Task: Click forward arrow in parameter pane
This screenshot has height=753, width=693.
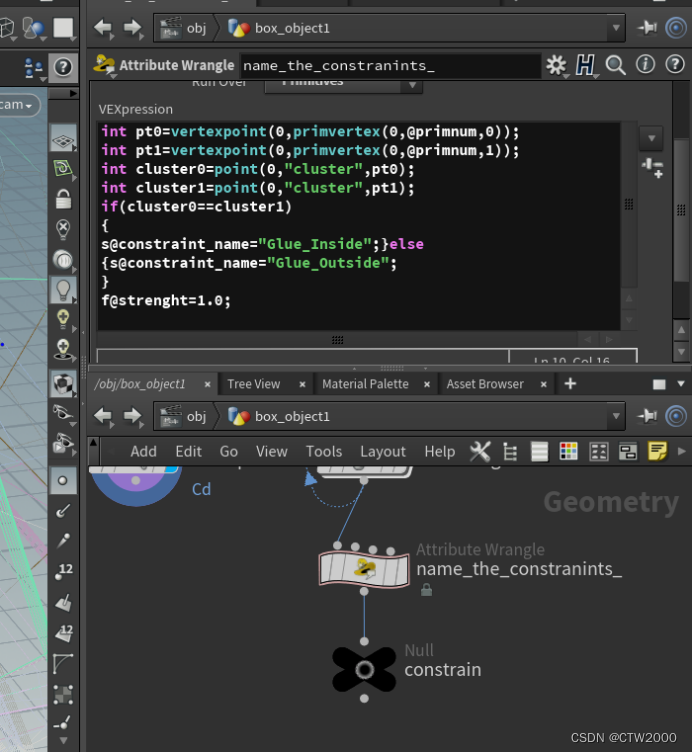Action: 133,28
